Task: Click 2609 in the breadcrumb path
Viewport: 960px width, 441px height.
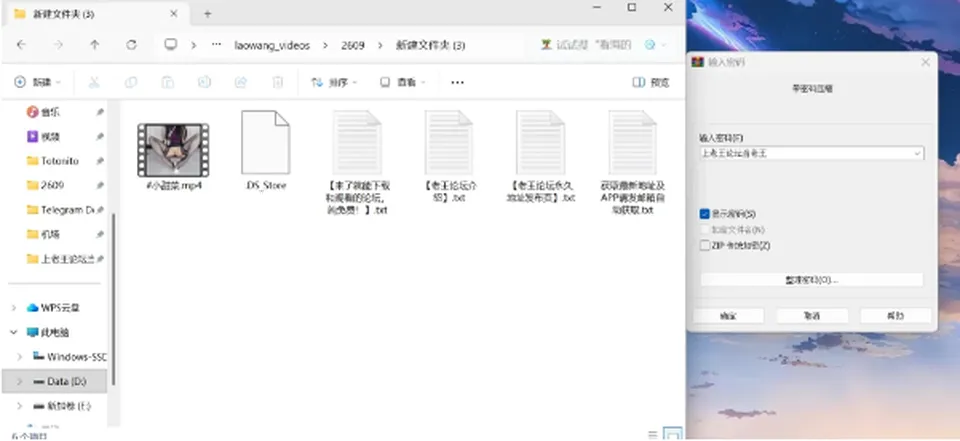Action: (x=353, y=45)
